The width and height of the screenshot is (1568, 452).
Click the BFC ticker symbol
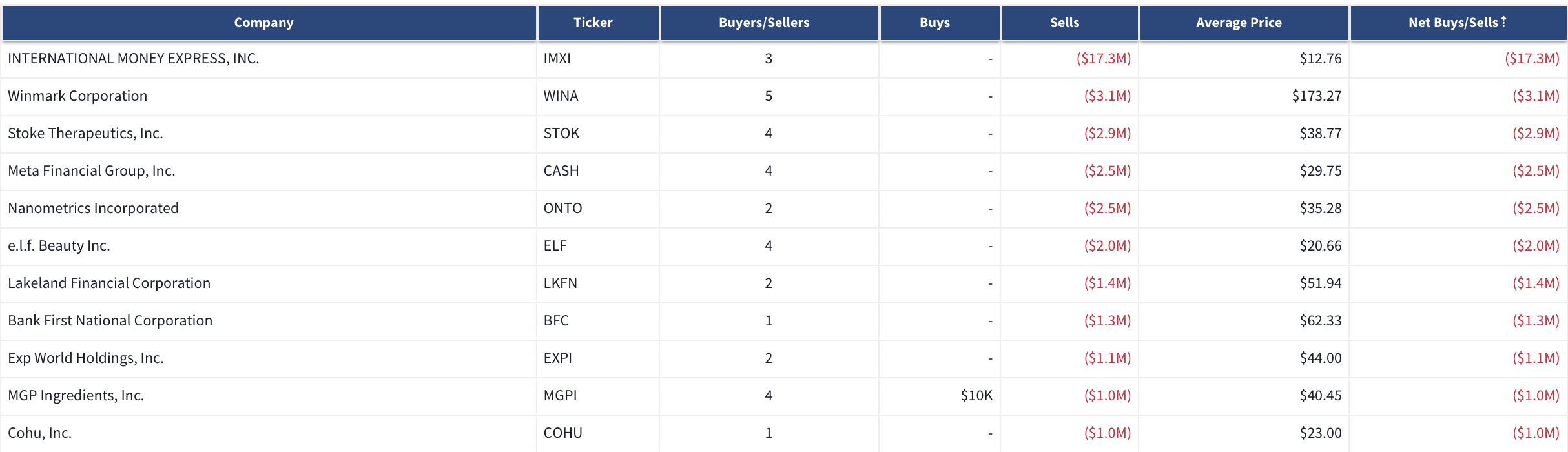(x=556, y=321)
